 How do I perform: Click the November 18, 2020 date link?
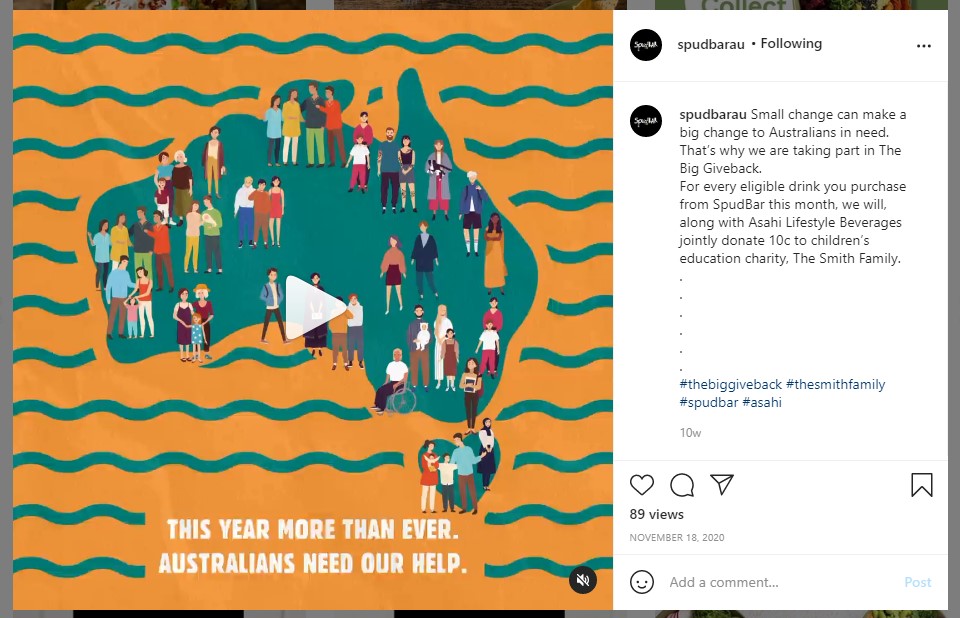[x=677, y=537]
